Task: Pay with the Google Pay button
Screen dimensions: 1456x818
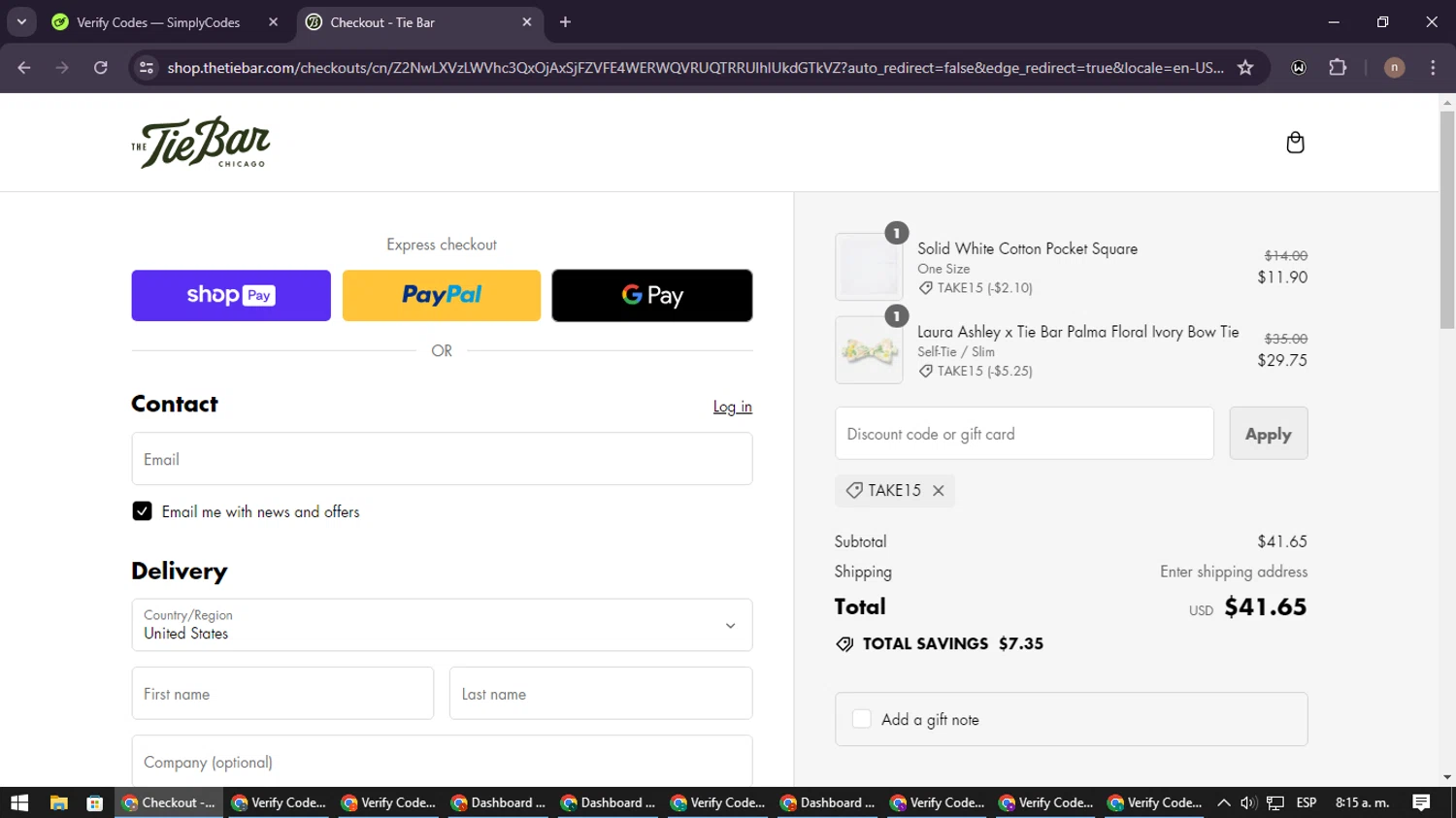Action: pyautogui.click(x=652, y=295)
